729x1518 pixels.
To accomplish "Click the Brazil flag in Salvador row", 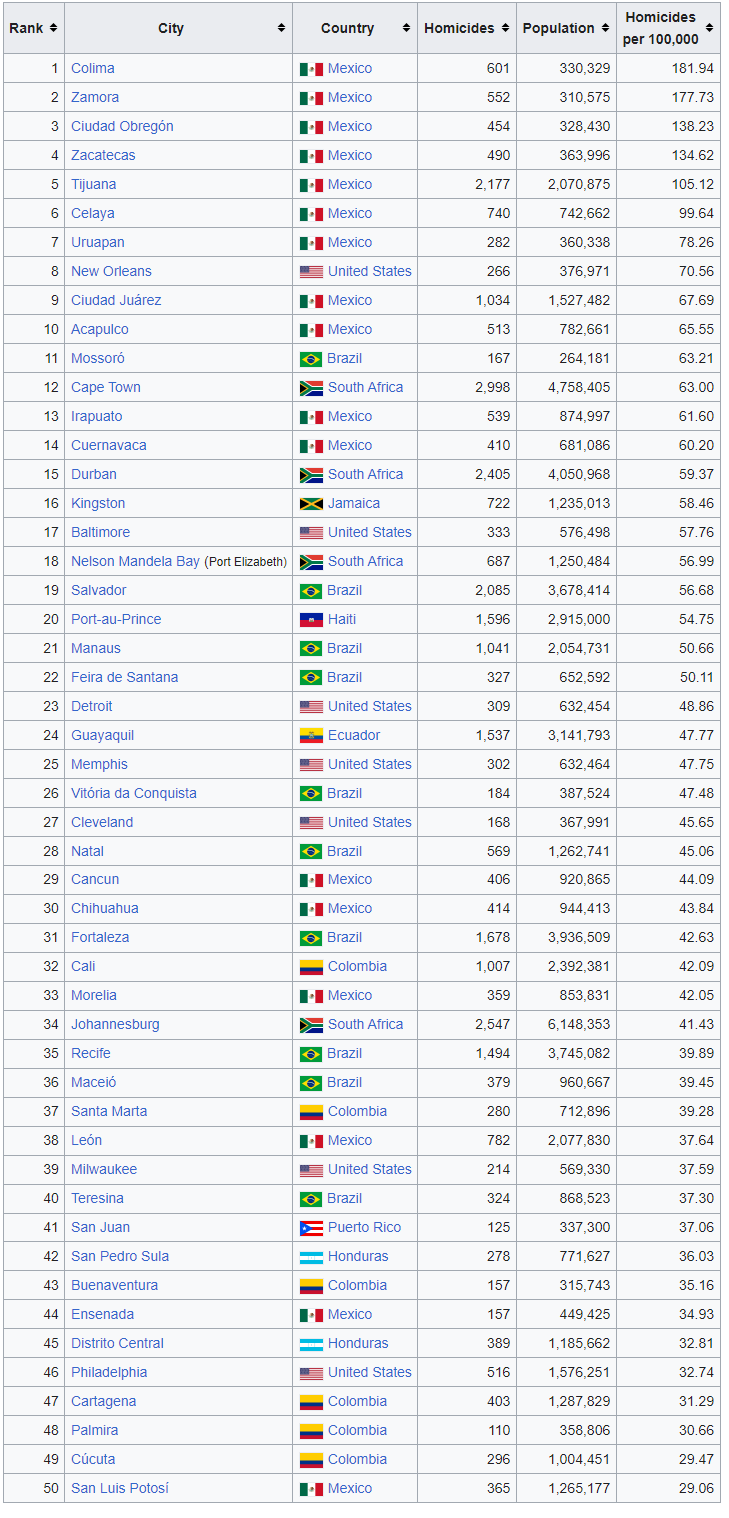I will pos(311,591).
